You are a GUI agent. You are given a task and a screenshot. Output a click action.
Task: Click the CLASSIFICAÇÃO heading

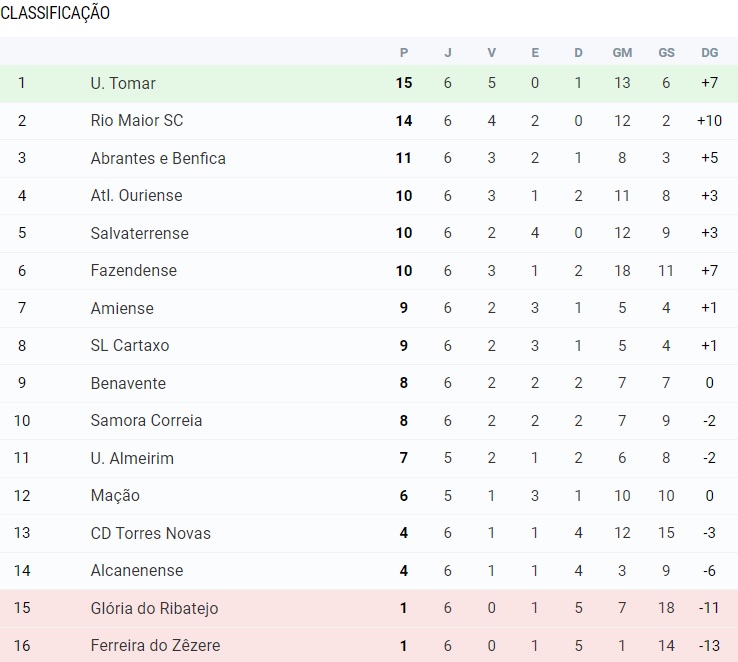55,13
